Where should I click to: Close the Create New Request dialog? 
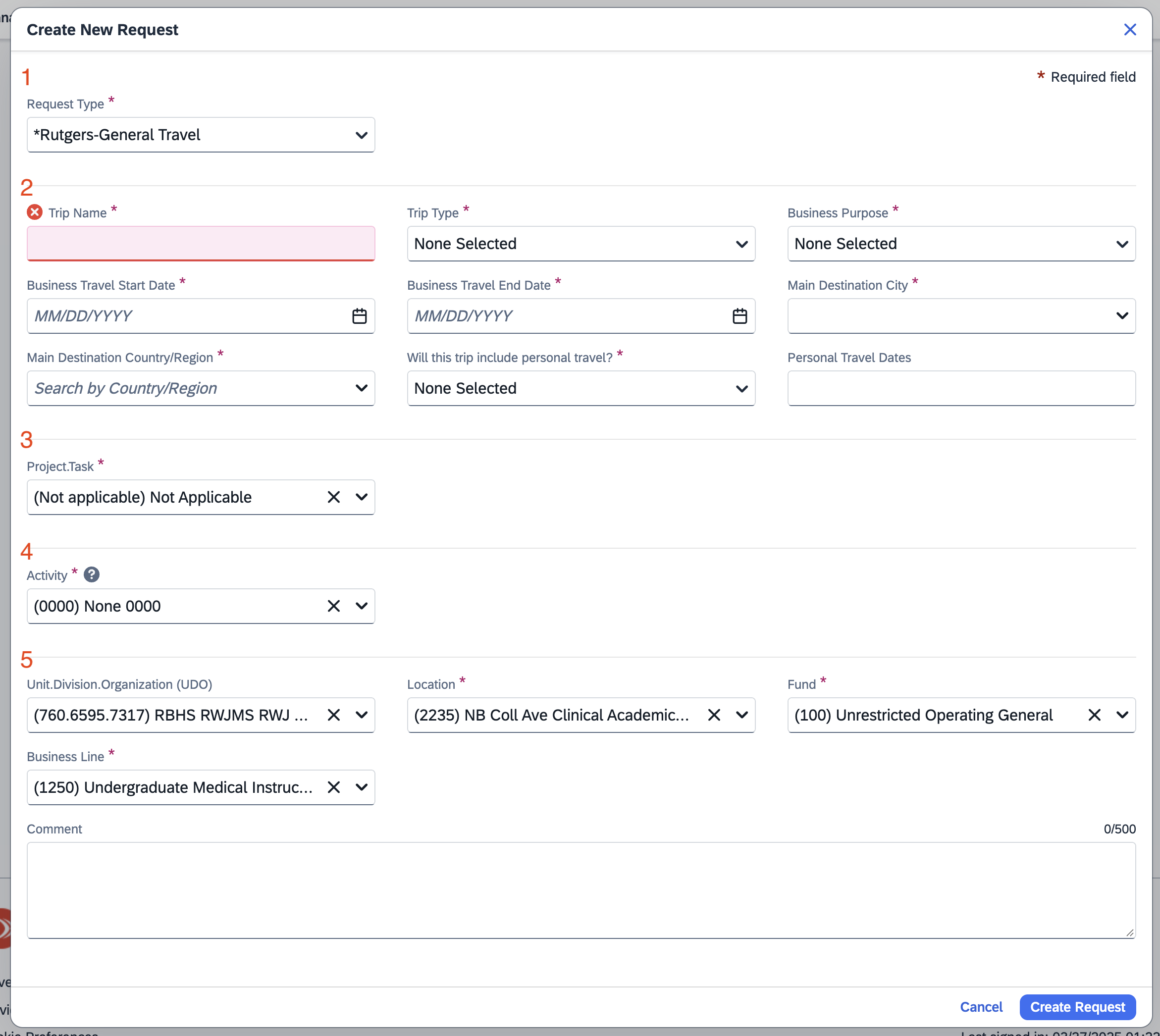(1130, 30)
